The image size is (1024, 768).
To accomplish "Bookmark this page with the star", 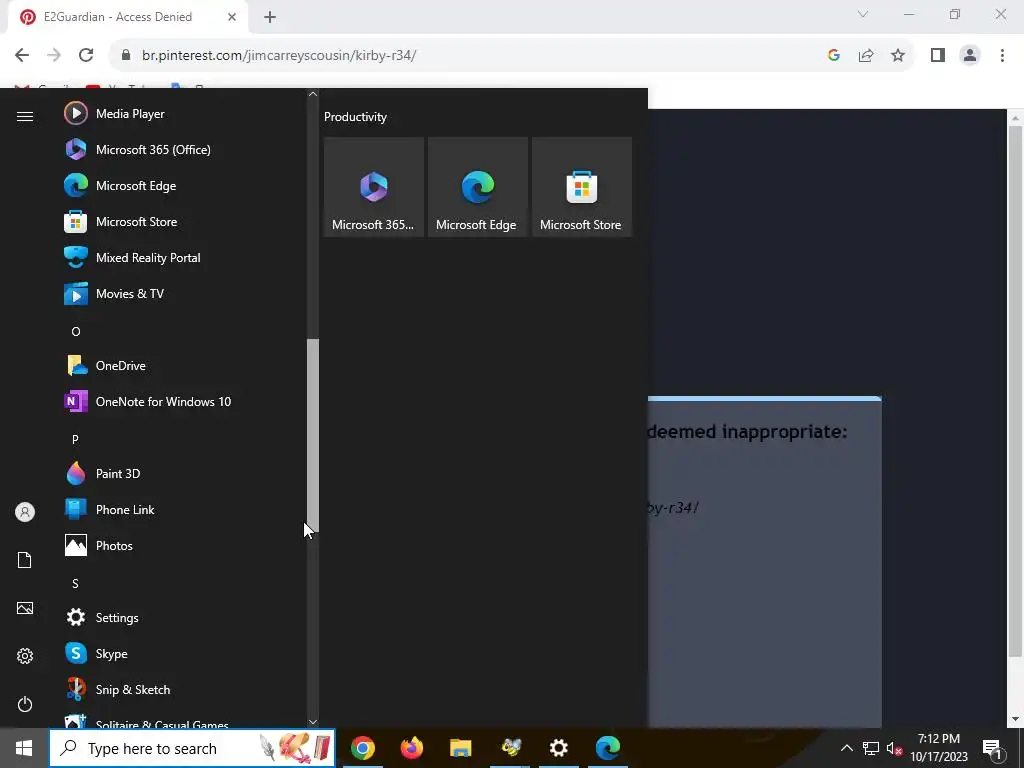I will pyautogui.click(x=898, y=56).
